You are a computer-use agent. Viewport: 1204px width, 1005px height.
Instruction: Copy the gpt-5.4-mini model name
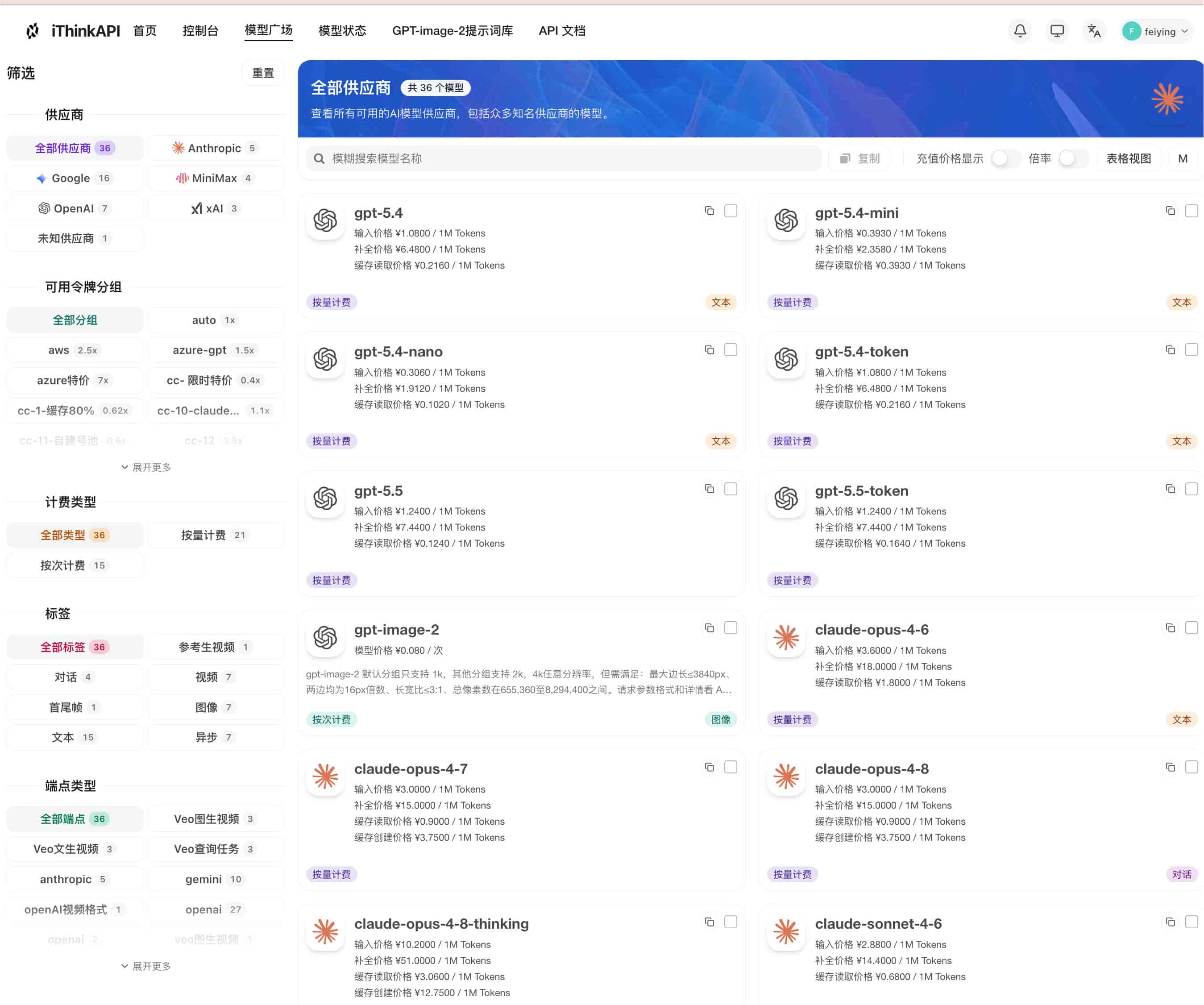(1170, 211)
